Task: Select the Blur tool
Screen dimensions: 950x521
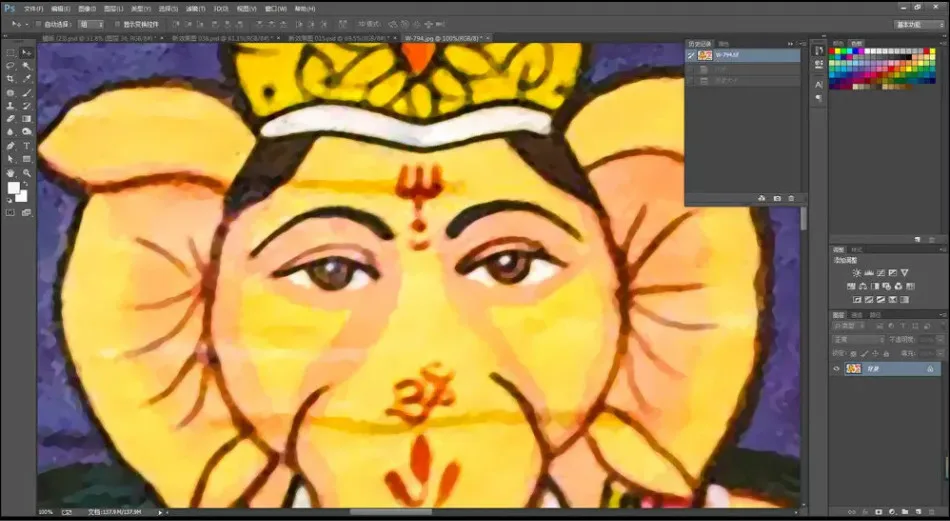Action: [x=11, y=132]
